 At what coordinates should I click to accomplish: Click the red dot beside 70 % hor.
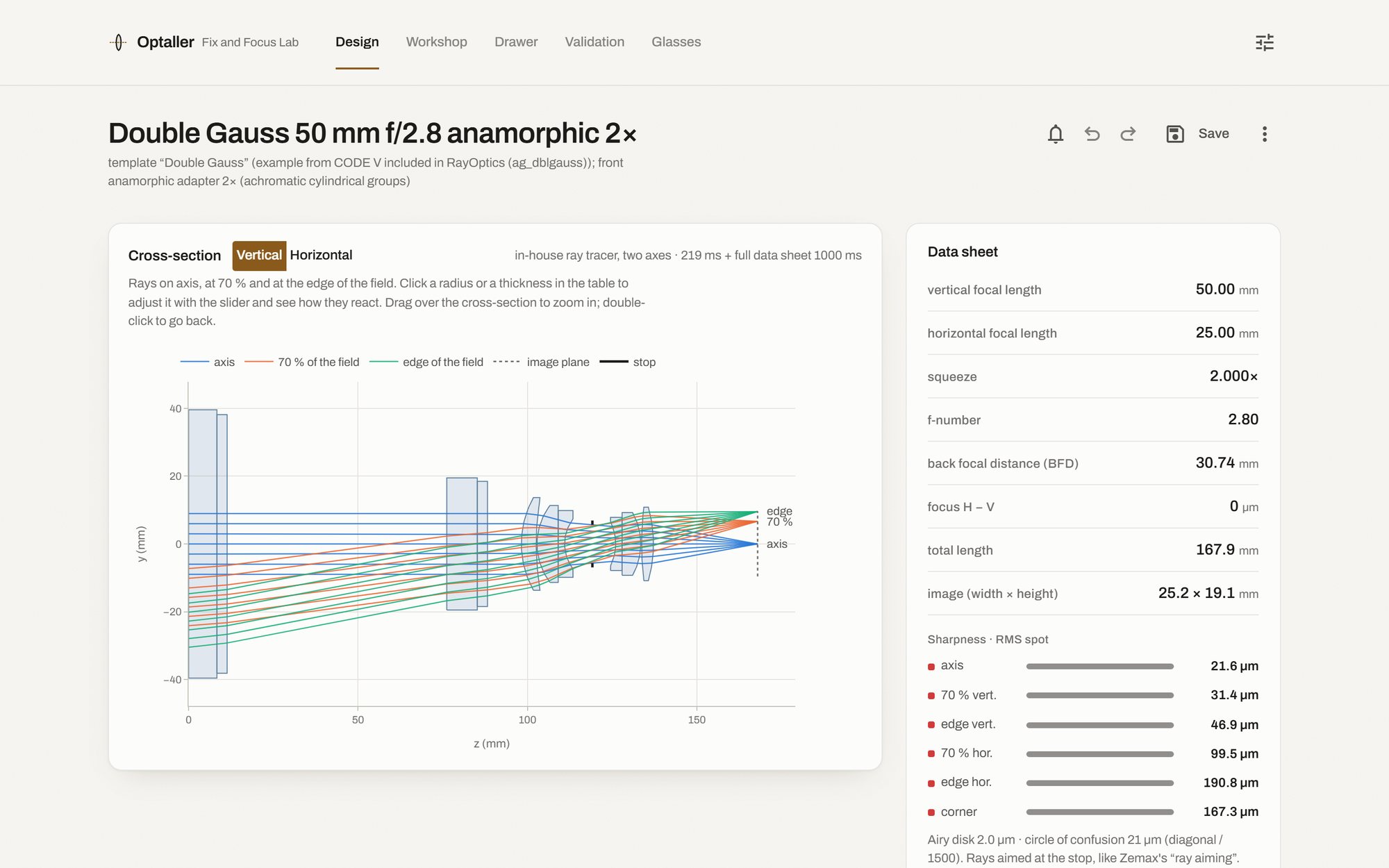[931, 754]
